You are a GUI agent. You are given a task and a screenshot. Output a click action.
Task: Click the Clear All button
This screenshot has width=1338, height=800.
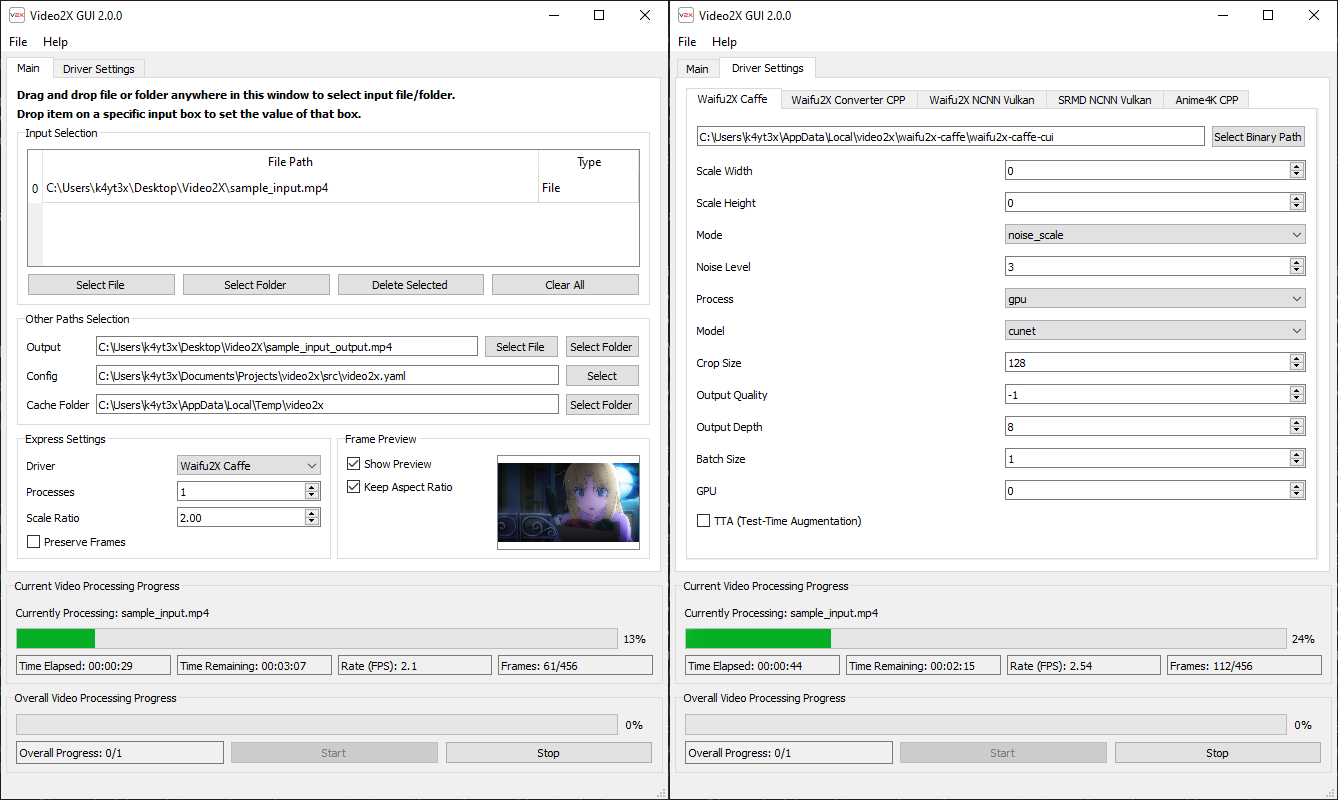click(x=565, y=285)
